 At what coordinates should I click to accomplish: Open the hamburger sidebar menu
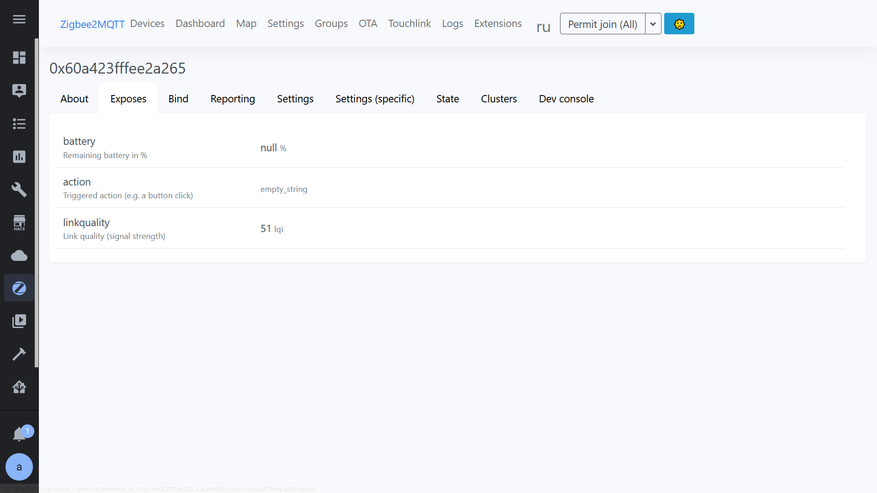19,20
